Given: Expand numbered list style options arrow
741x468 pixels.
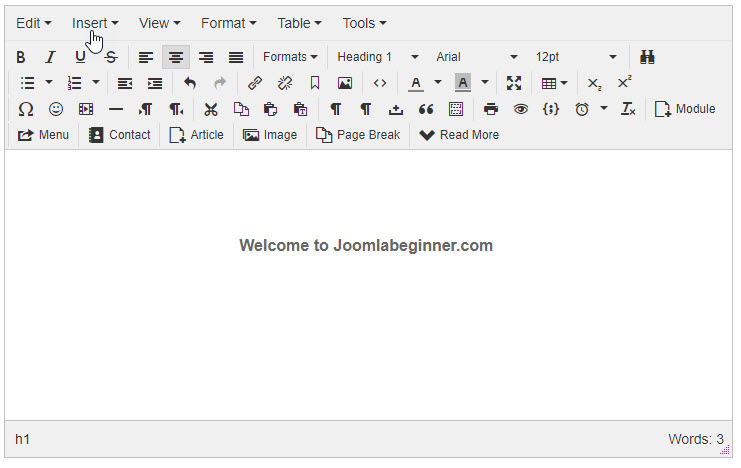Looking at the screenshot, I should [95, 83].
